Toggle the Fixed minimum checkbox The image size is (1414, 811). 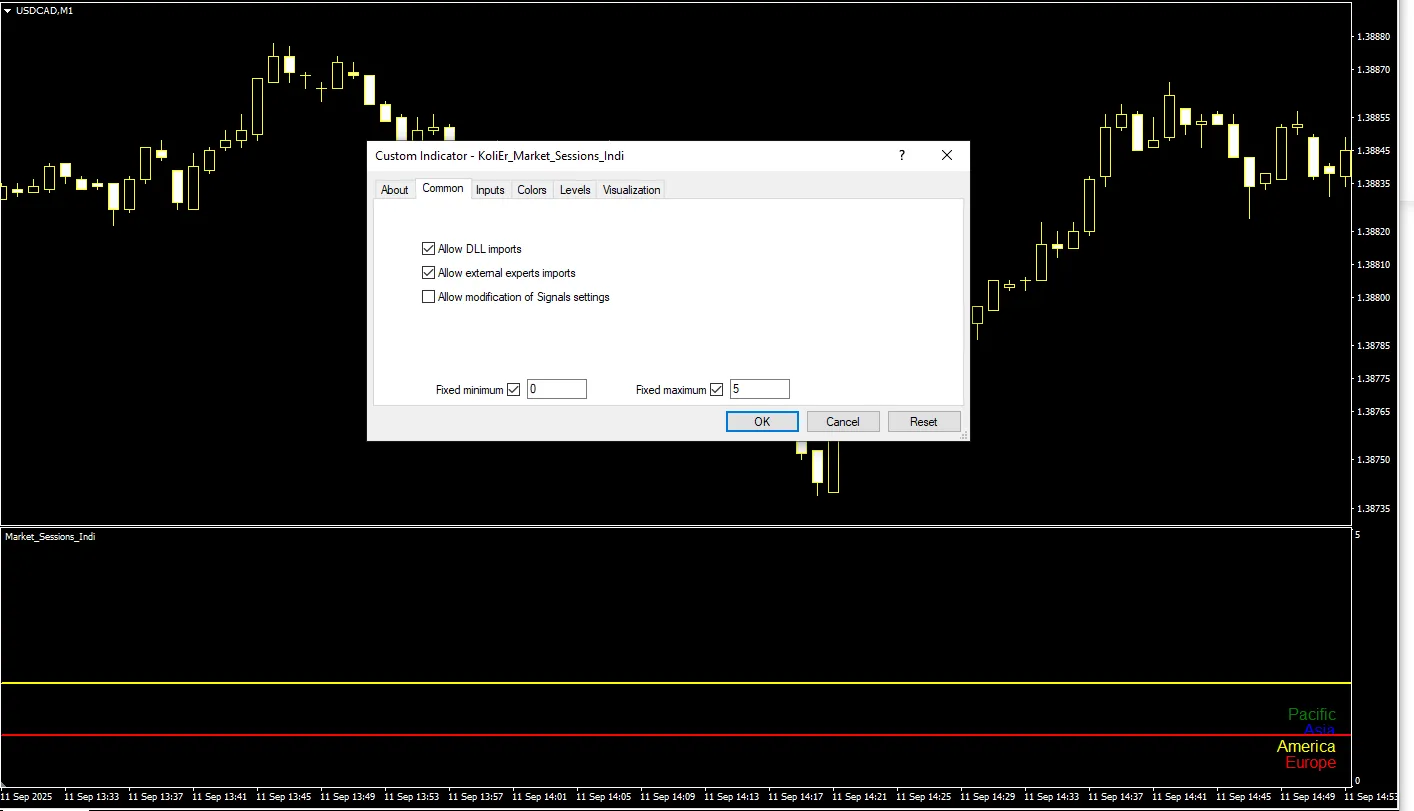514,390
